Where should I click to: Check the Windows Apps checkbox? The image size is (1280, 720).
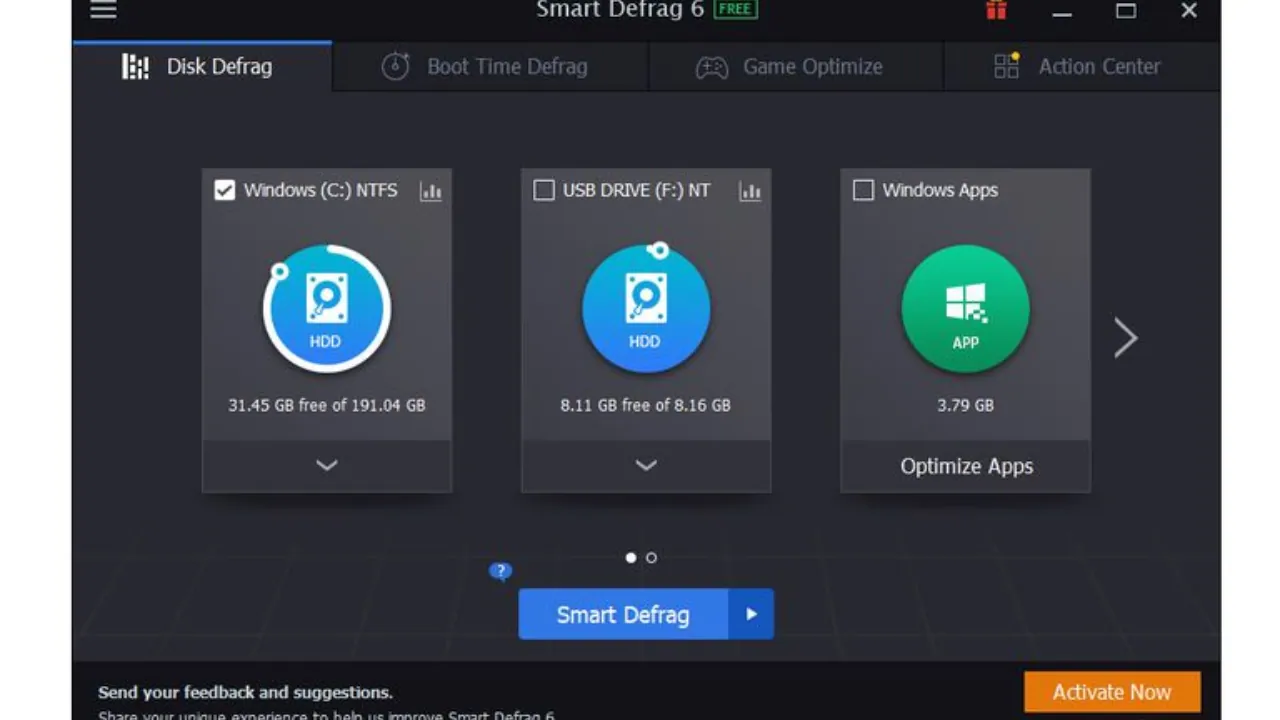click(x=863, y=190)
